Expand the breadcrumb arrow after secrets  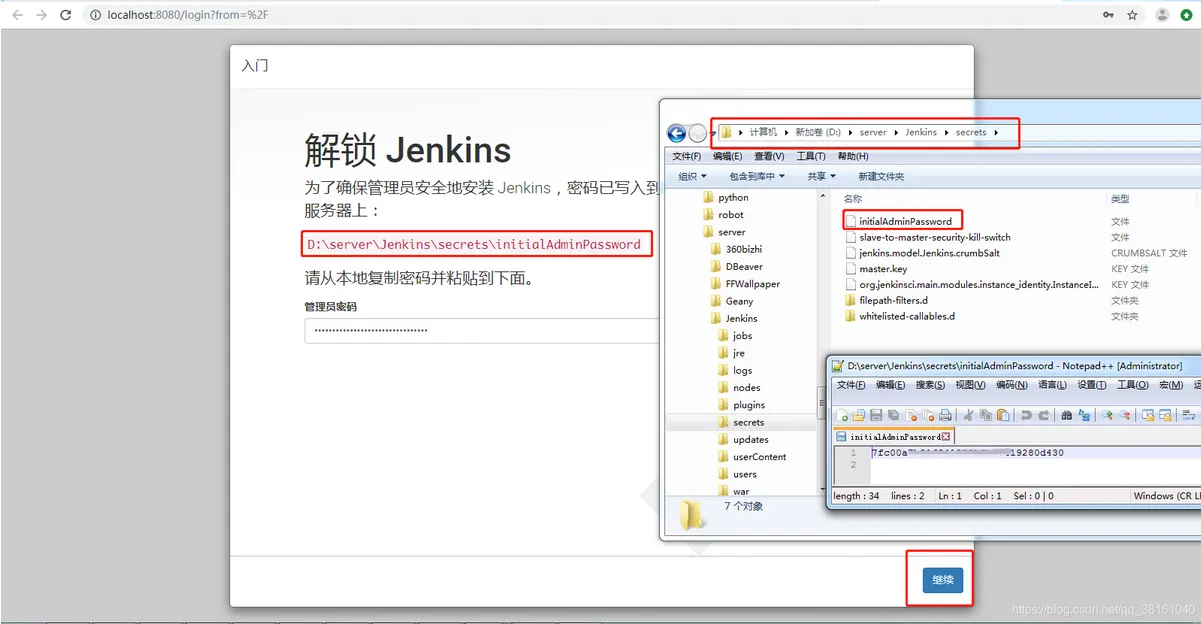click(996, 132)
